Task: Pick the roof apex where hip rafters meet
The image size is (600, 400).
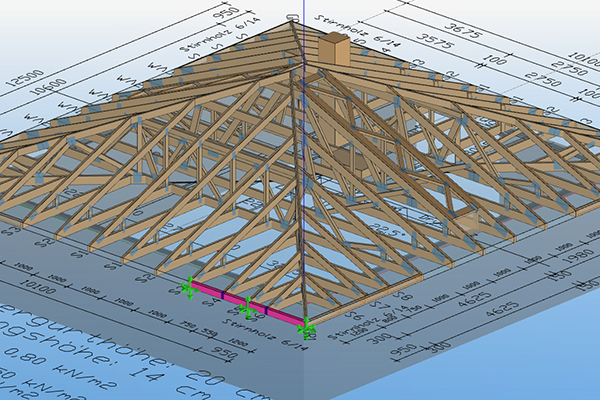Action: [293, 28]
